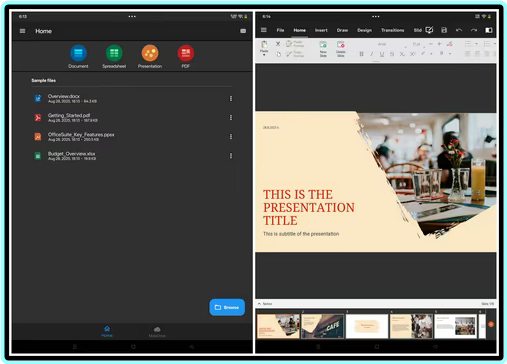Switch to the Draw ribbon tab
Screen dimensions: 507x364
click(342, 30)
